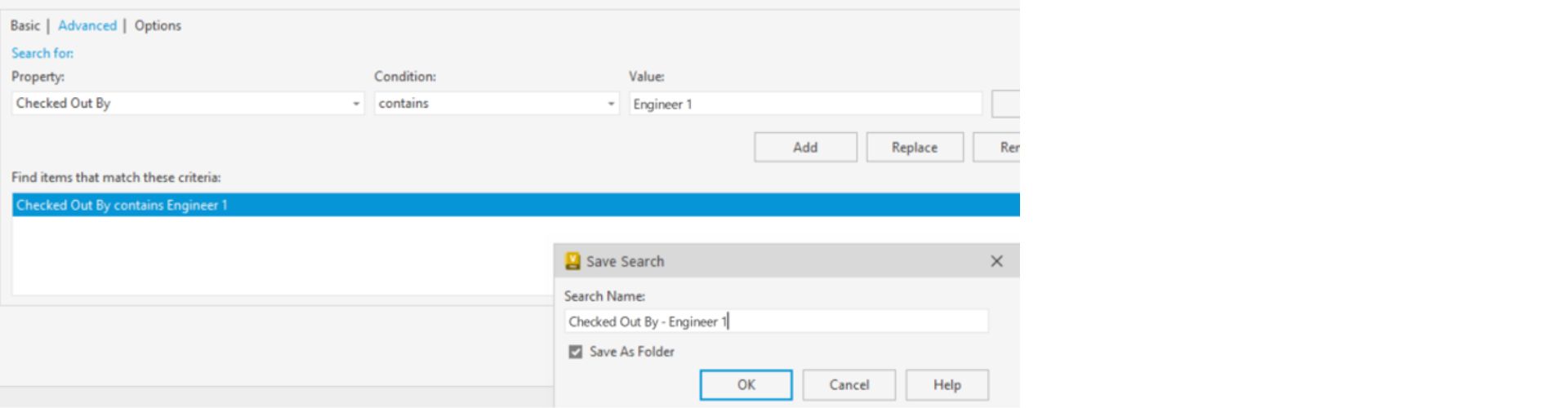Image resolution: width=1568 pixels, height=408 pixels.
Task: Select the Advanced search tab
Action: [x=87, y=25]
